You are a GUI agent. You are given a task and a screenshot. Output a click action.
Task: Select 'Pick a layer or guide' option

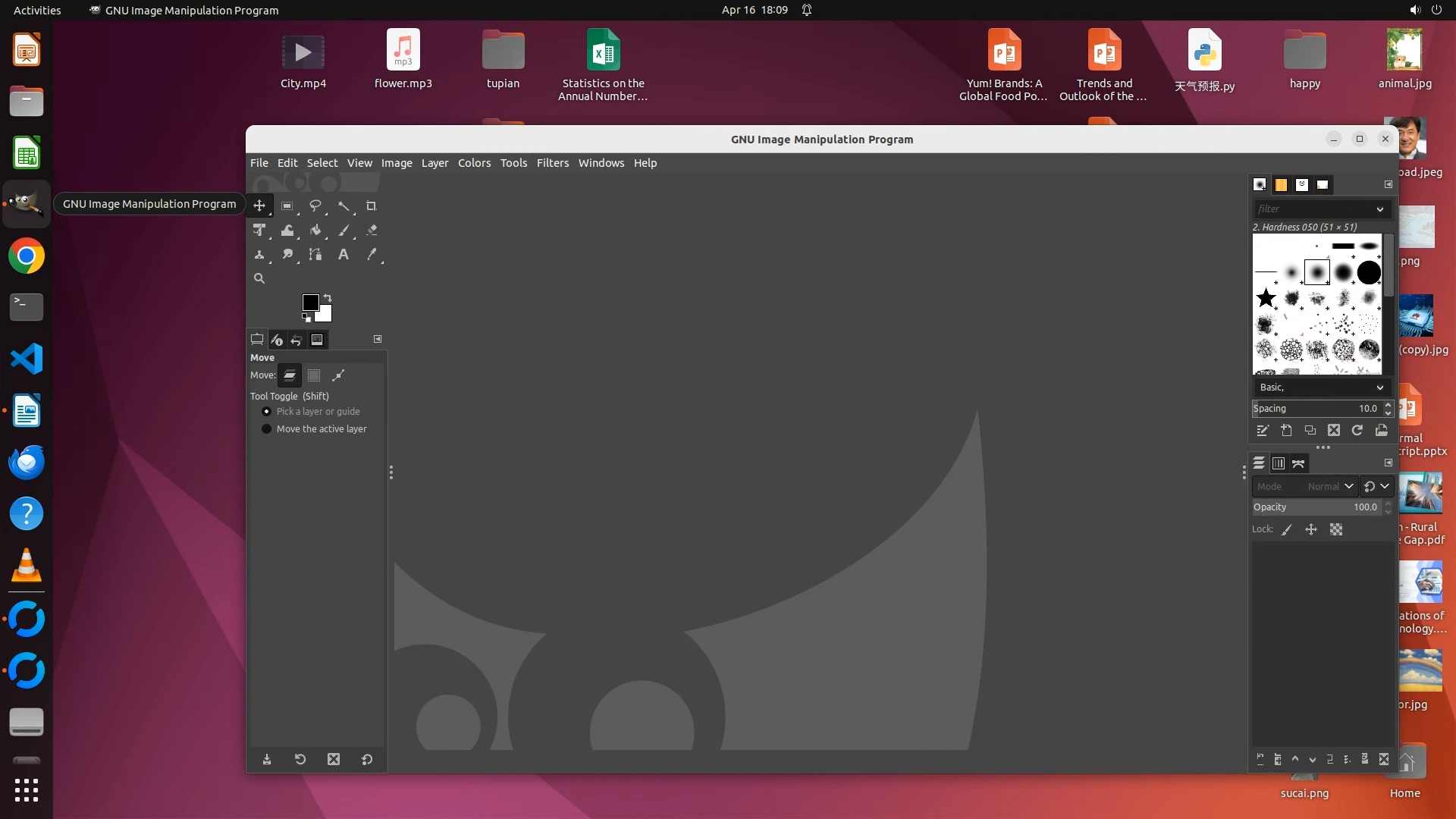[x=266, y=411]
